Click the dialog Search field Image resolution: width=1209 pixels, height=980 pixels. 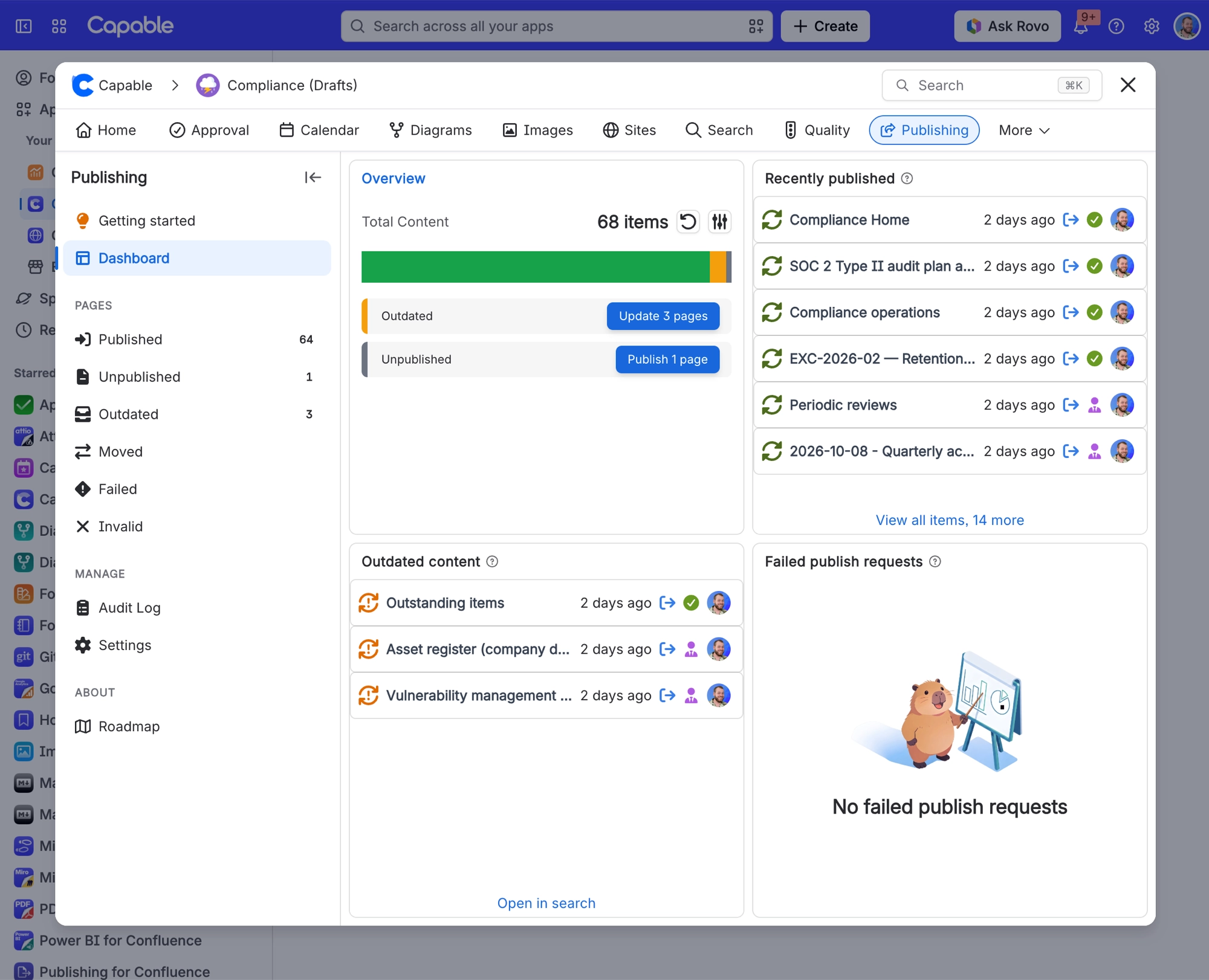point(991,85)
